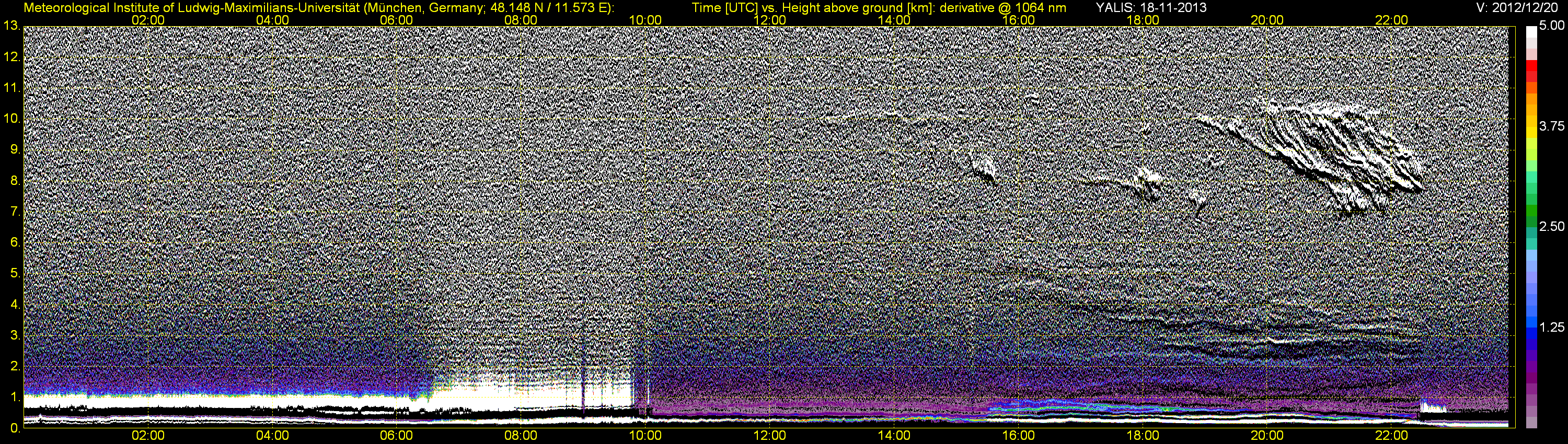Click the top axis '10:00' time label
This screenshot has width=1568, height=444.
[645, 20]
